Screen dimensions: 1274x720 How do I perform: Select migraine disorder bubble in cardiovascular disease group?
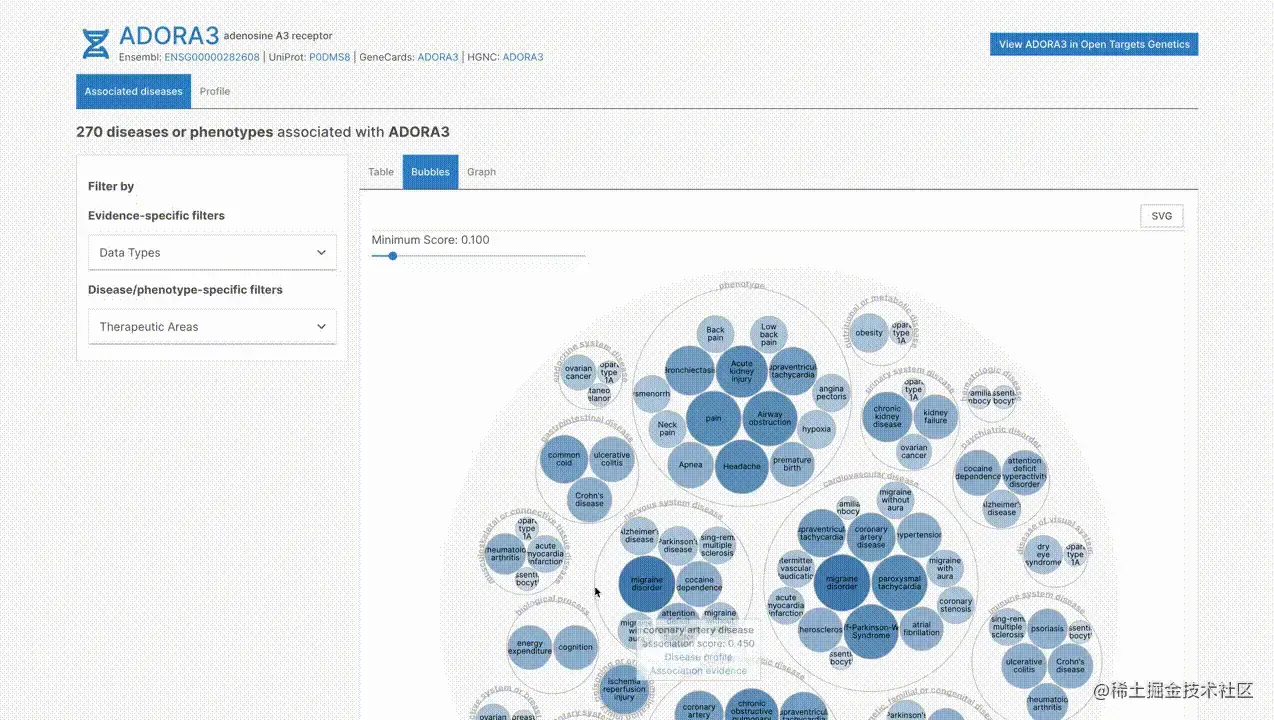point(842,582)
